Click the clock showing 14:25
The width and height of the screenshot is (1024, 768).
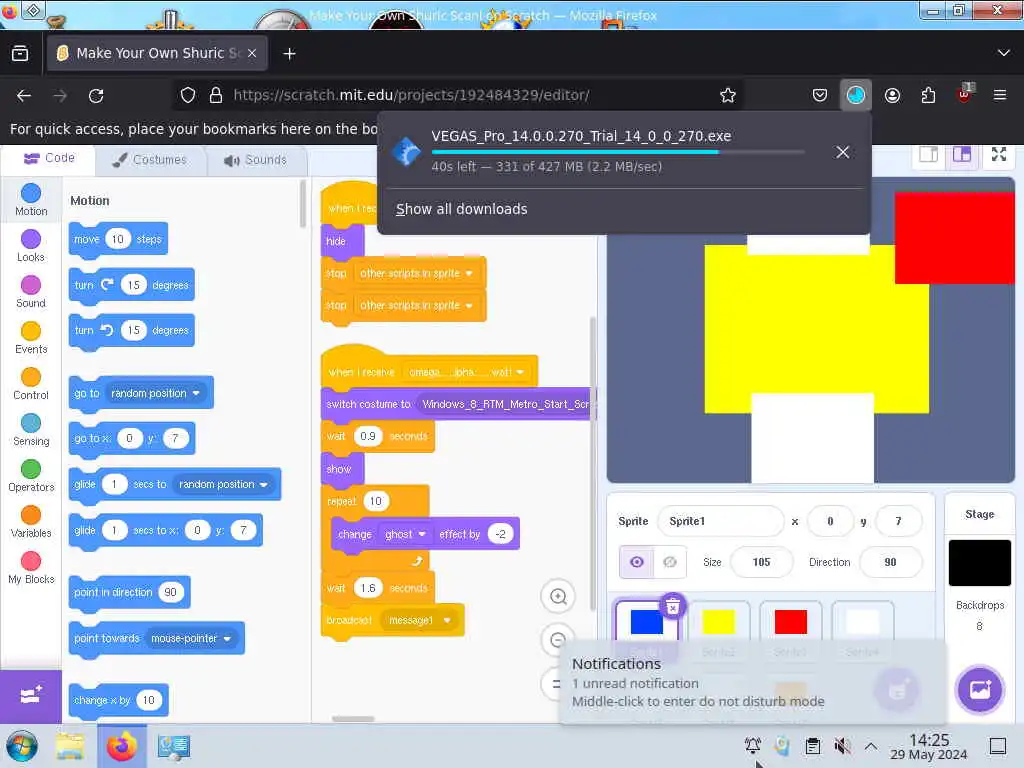(929, 746)
